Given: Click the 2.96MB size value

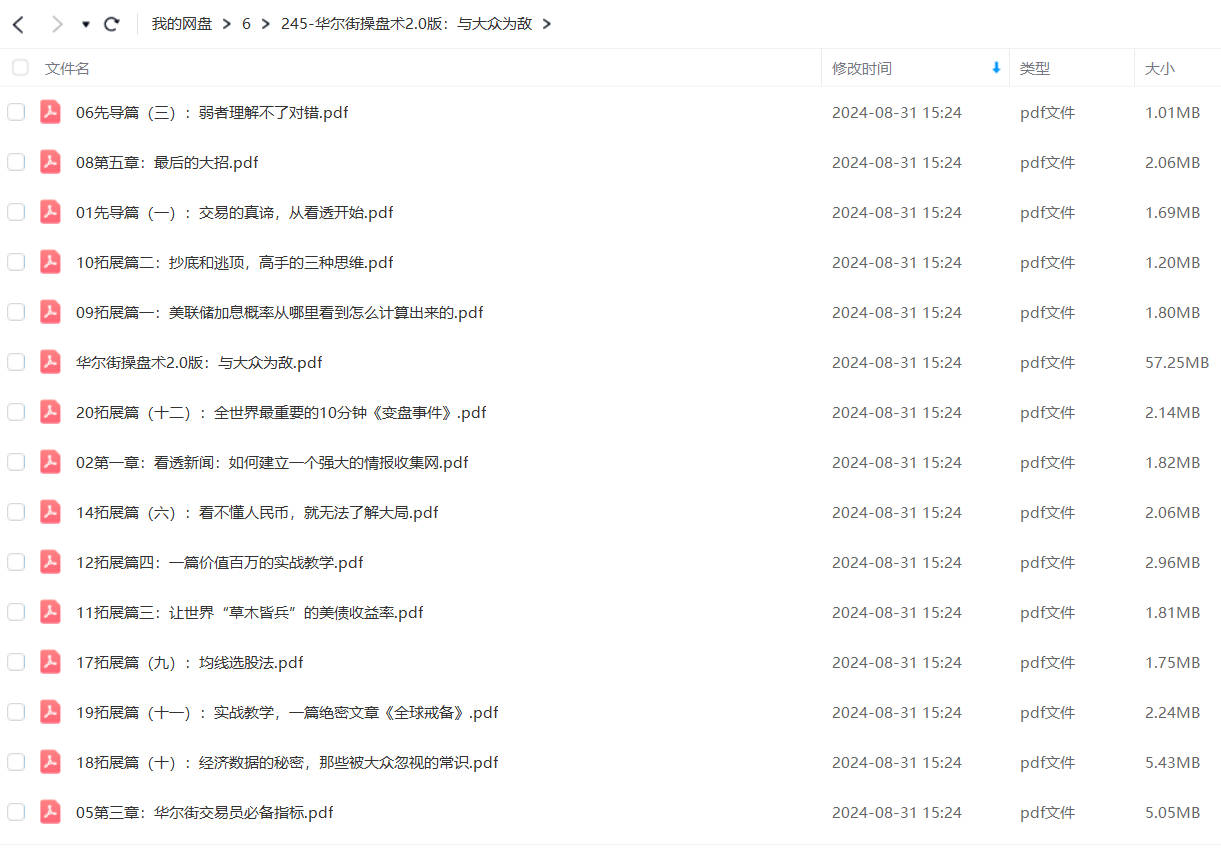Looking at the screenshot, I should (x=1172, y=562).
